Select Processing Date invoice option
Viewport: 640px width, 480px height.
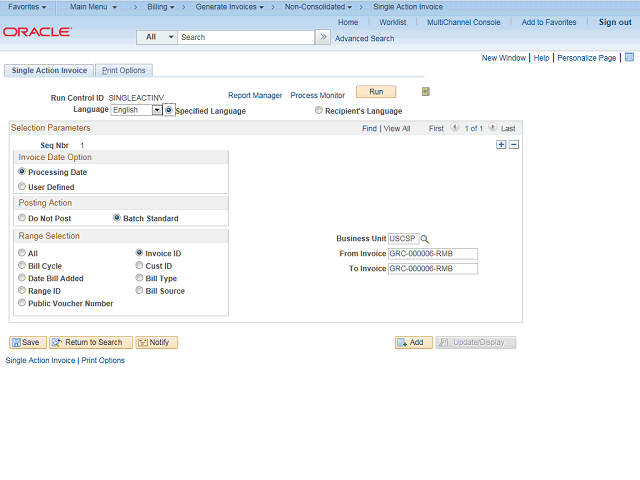pyautogui.click(x=22, y=172)
